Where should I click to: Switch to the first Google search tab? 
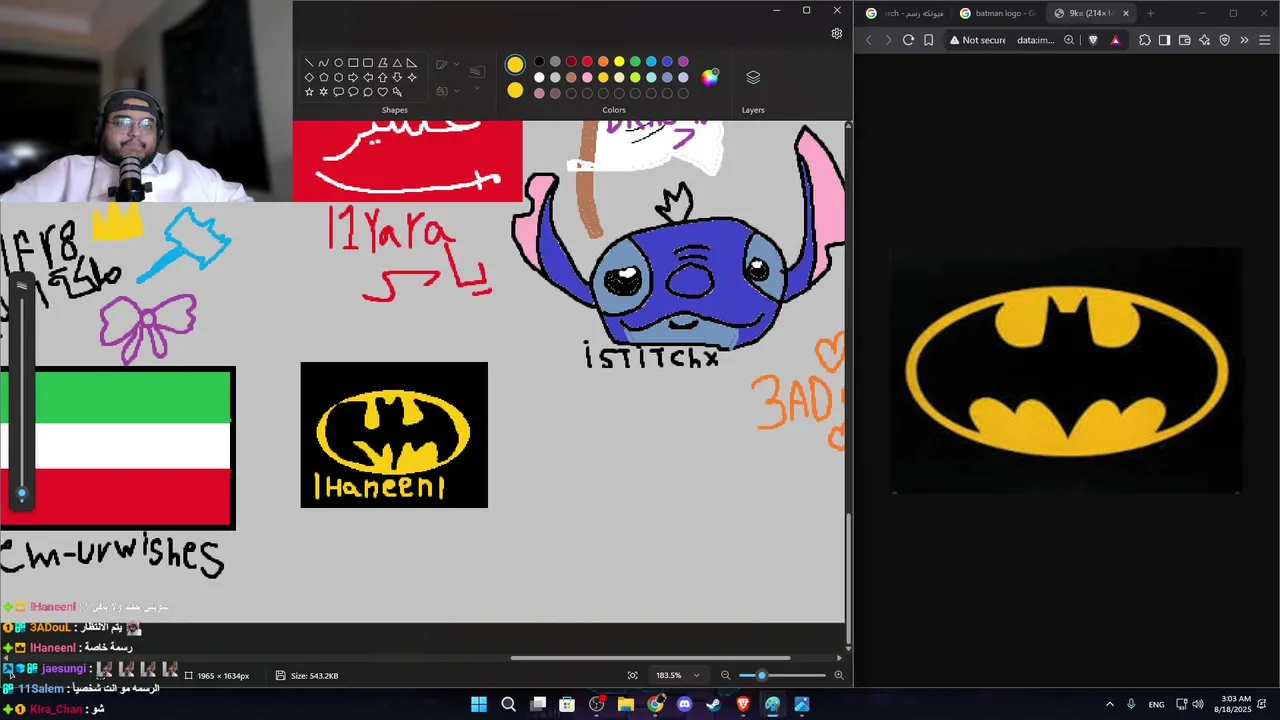click(x=904, y=13)
